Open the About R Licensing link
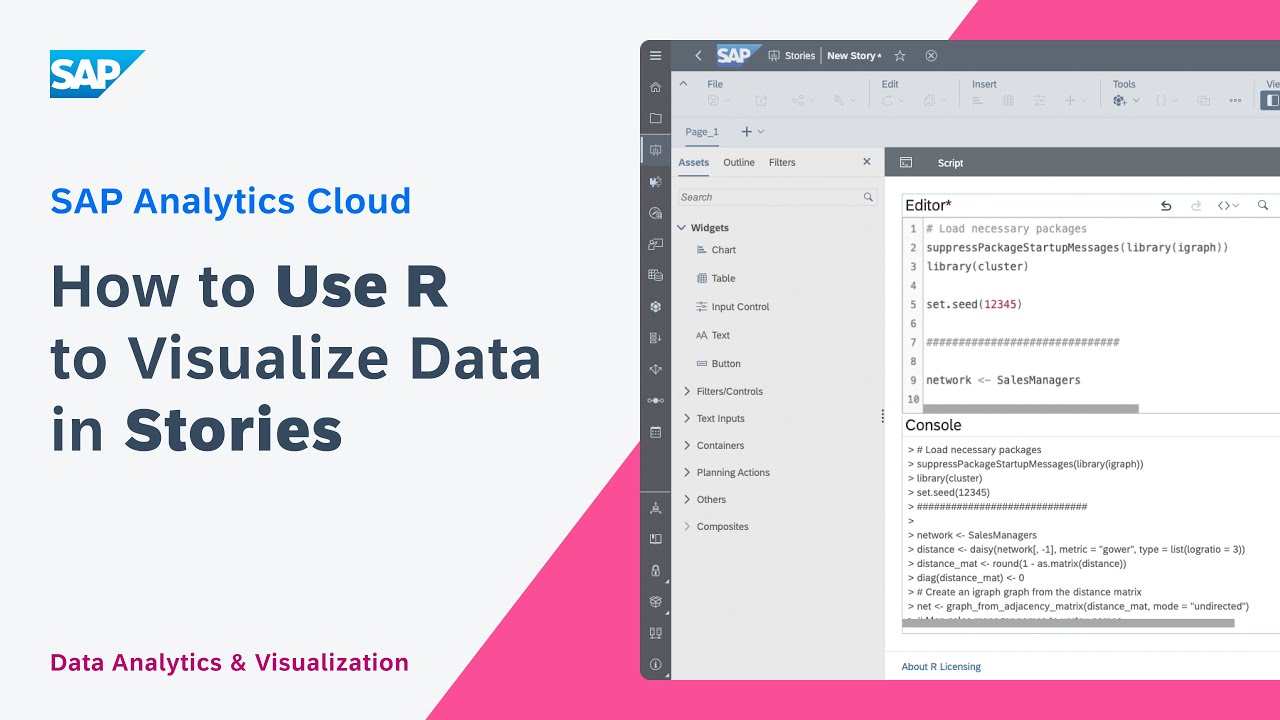1280x720 pixels. click(x=941, y=666)
